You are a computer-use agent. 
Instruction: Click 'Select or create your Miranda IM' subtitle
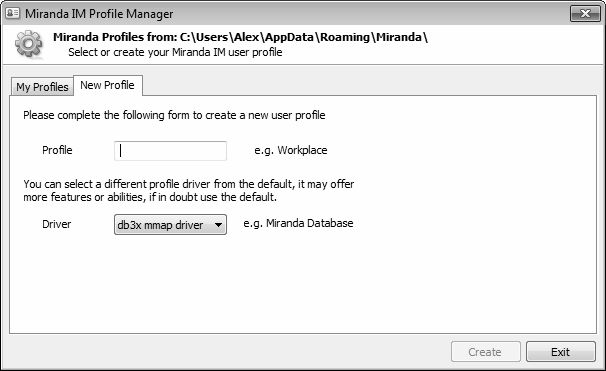[175, 52]
